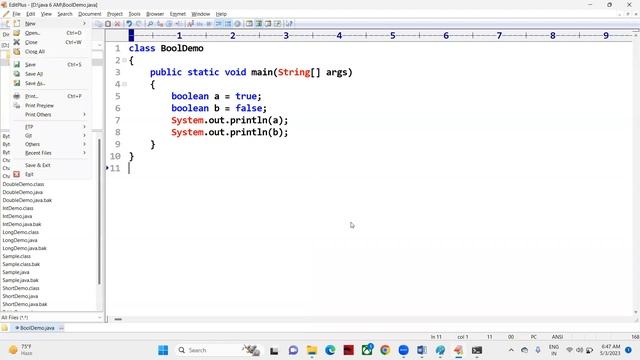Open File Explorer from the taskbar

pyautogui.click(x=312, y=350)
